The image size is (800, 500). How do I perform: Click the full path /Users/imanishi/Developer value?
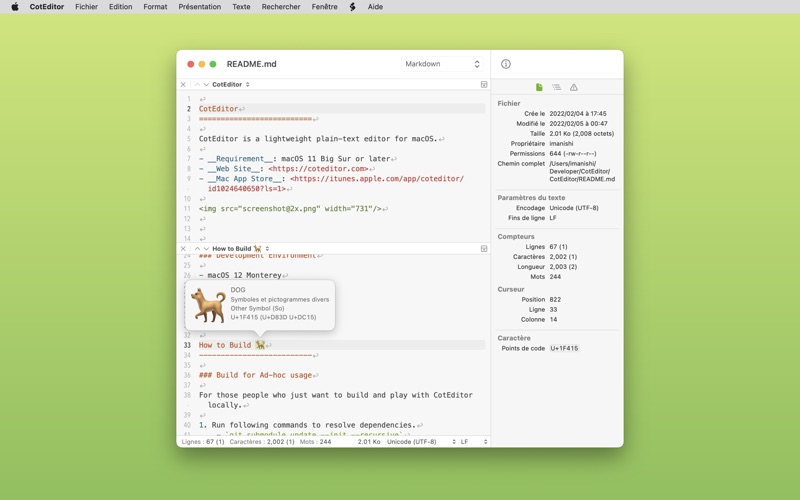click(582, 171)
